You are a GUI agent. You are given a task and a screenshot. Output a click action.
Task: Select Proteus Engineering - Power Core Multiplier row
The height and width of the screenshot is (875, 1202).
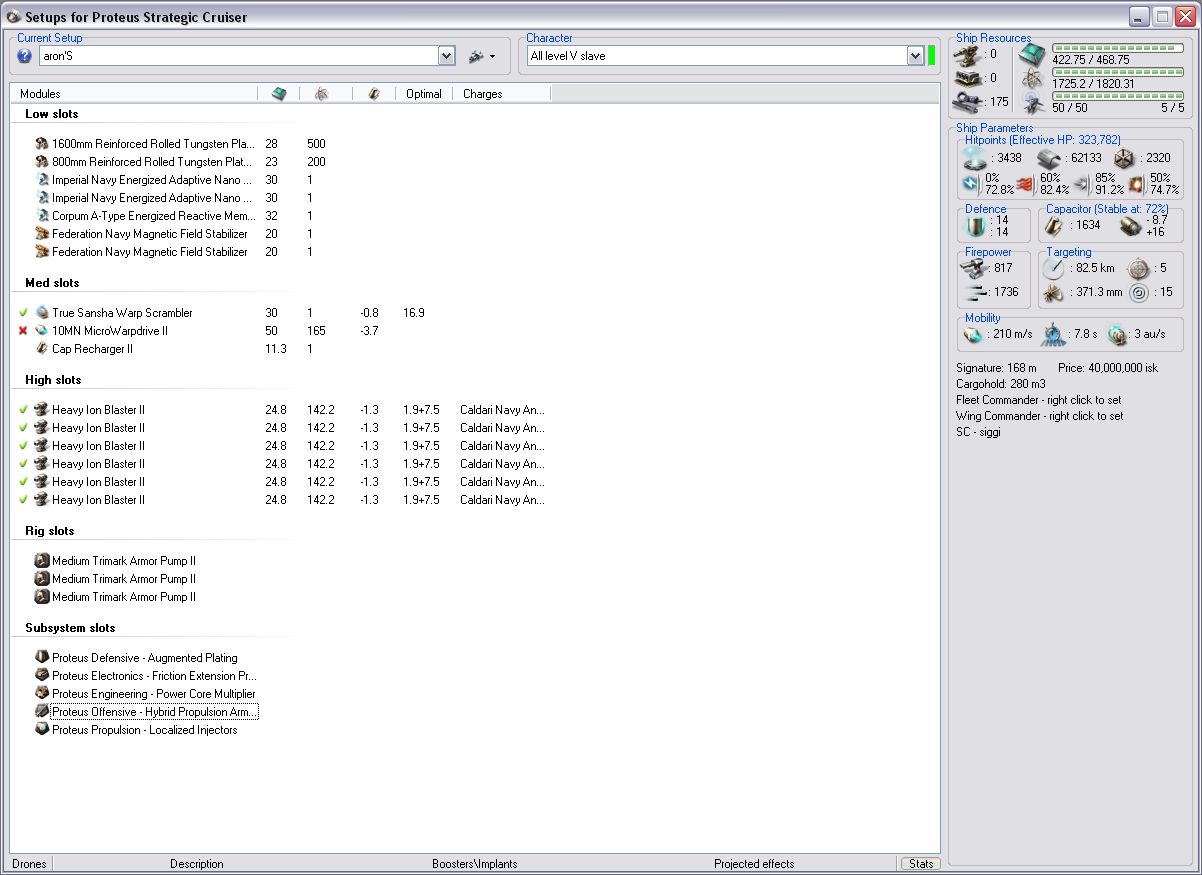[146, 694]
